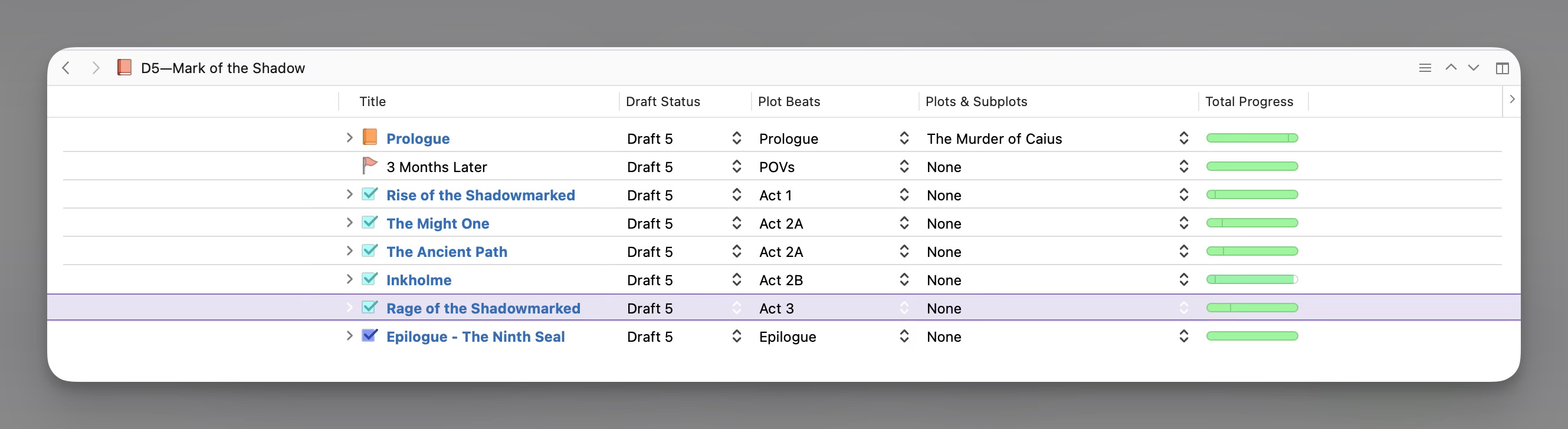Open Plot Beats dropdown showing Epilogue
The image size is (1568, 429).
904,336
